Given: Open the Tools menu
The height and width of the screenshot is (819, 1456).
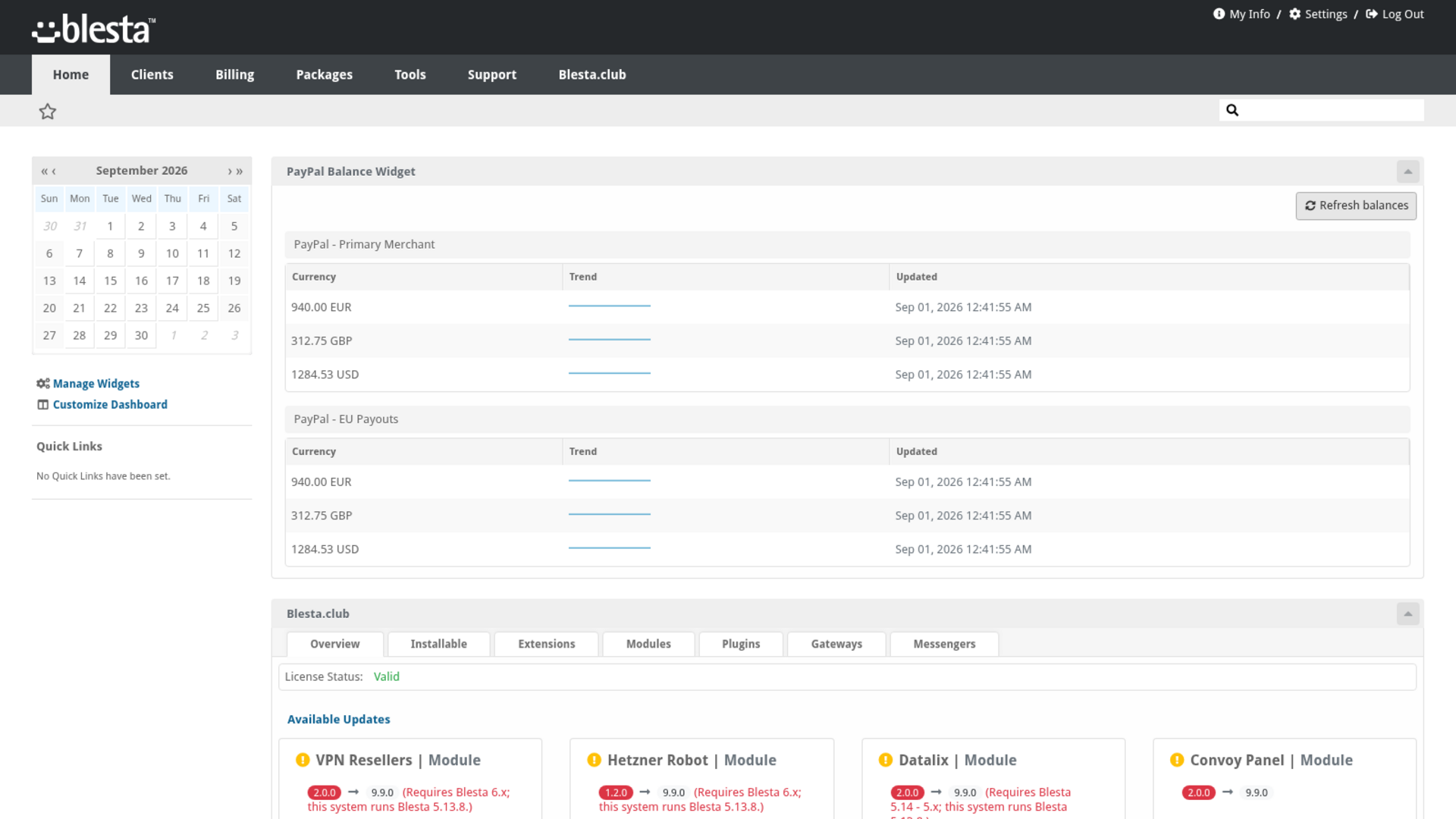Looking at the screenshot, I should pyautogui.click(x=409, y=74).
